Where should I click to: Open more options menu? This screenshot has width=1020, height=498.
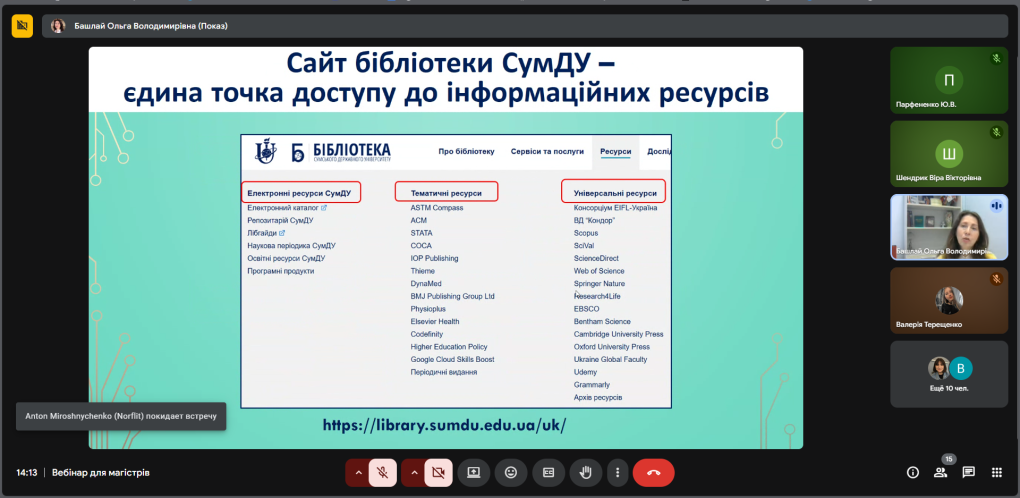coord(617,472)
